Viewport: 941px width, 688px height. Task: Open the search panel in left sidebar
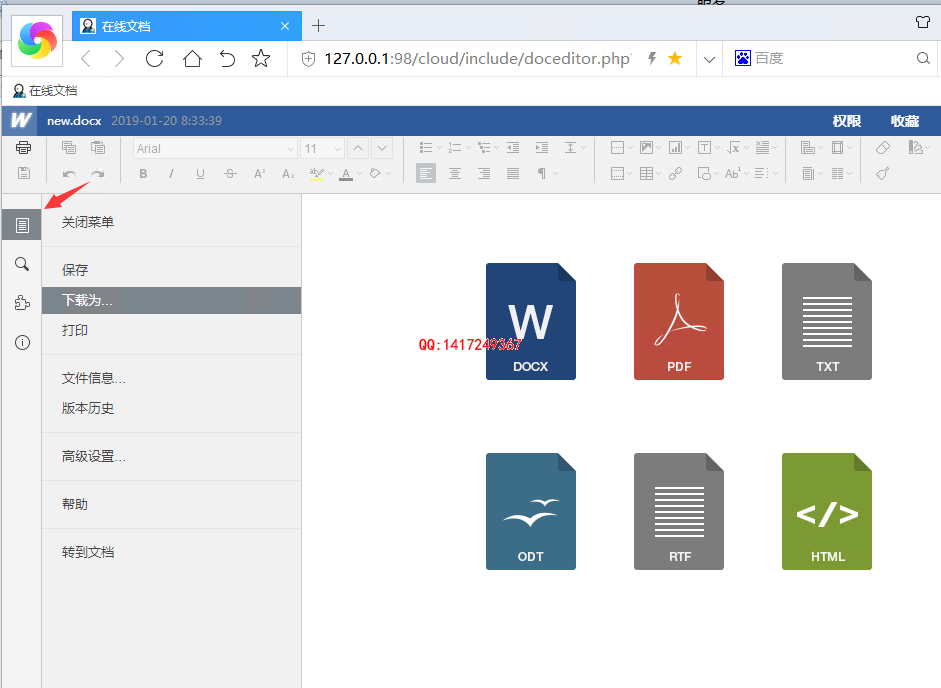(22, 264)
